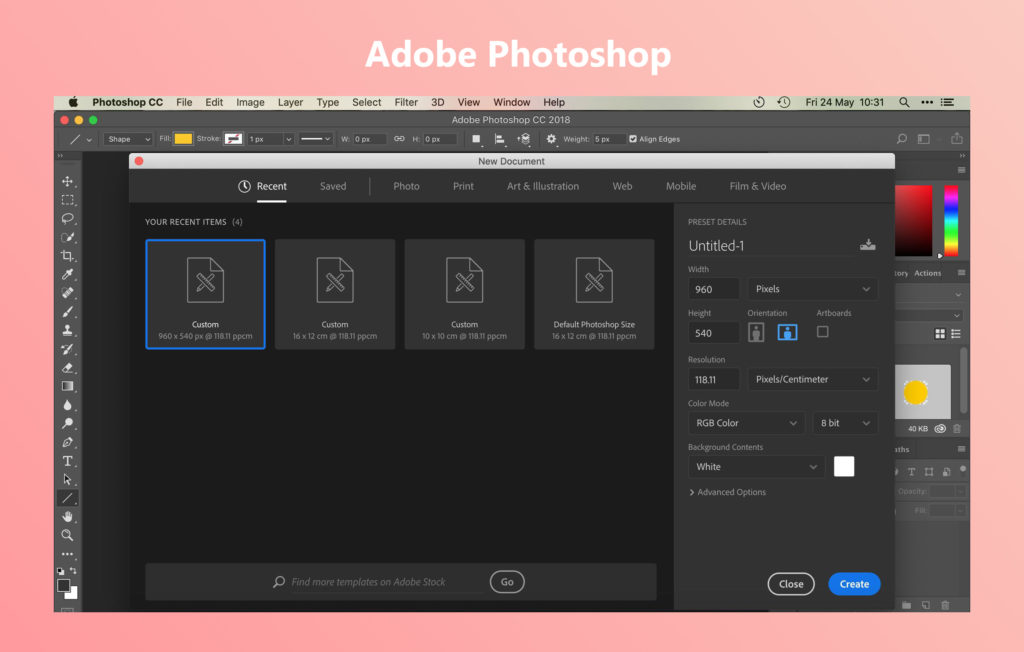Image resolution: width=1024 pixels, height=652 pixels.
Task: Switch Libraries panel to list view
Action: pos(956,334)
